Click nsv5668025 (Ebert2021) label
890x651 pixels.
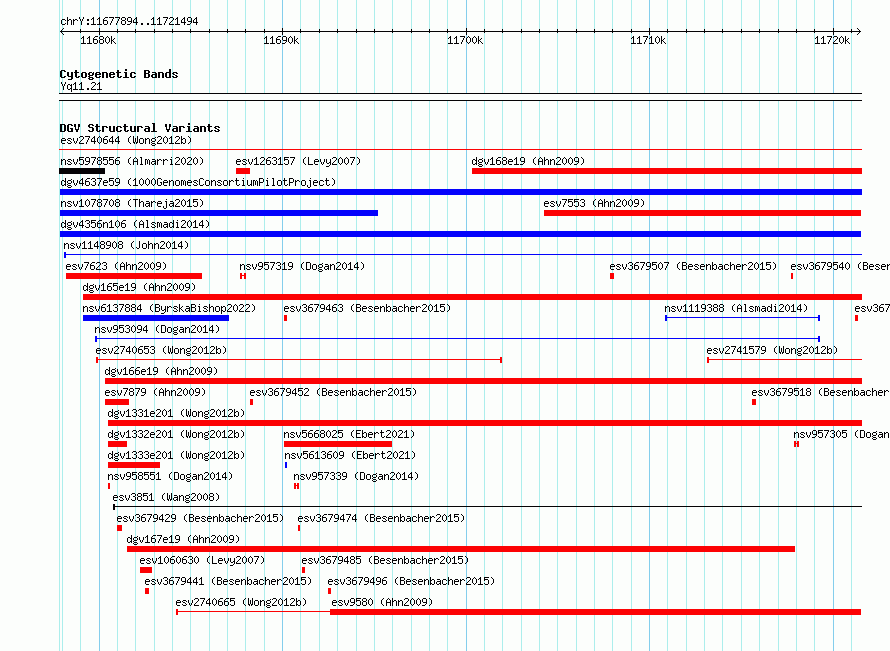tap(350, 434)
